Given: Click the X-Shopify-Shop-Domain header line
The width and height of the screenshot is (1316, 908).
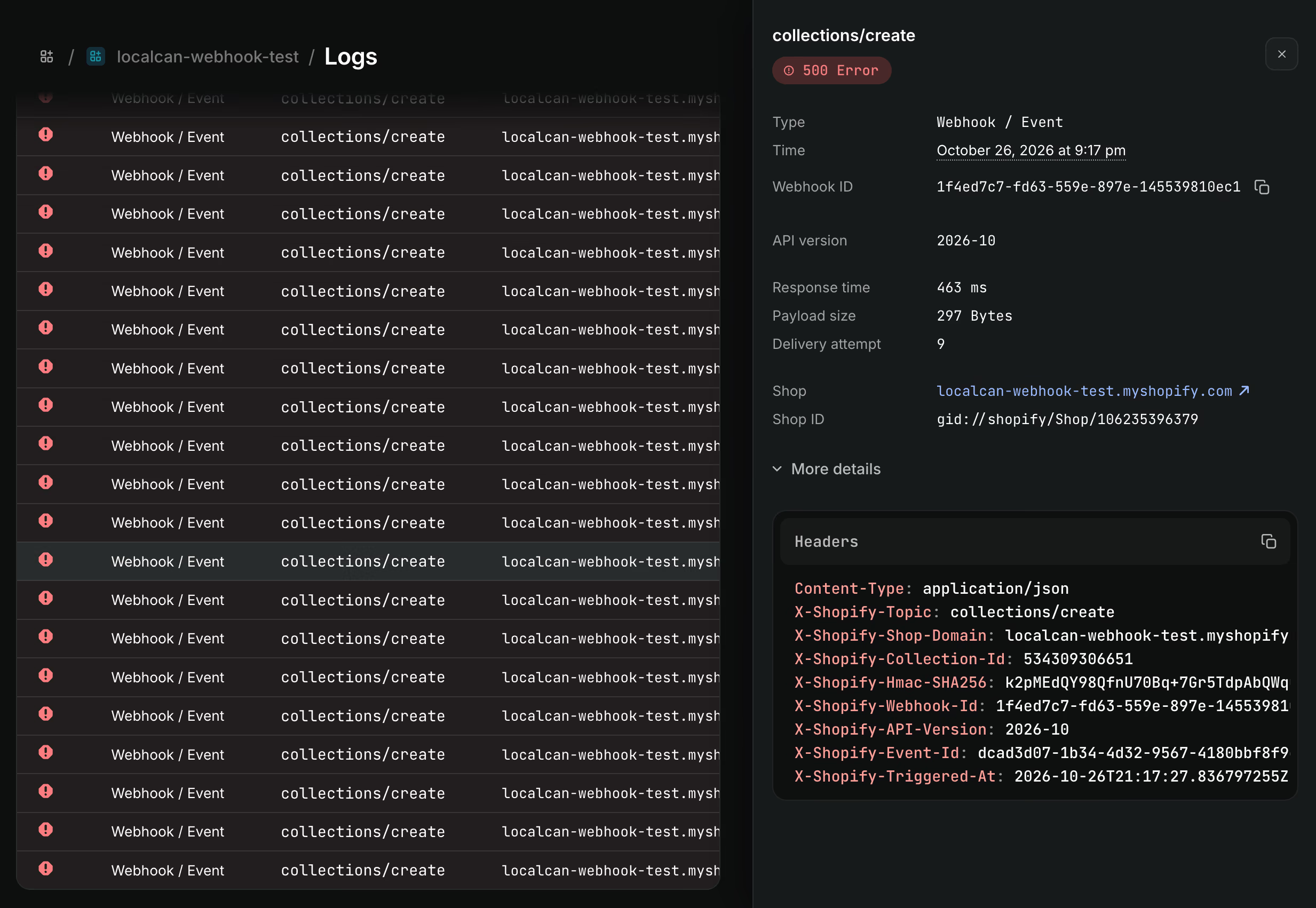Looking at the screenshot, I should pyautogui.click(x=1041, y=635).
